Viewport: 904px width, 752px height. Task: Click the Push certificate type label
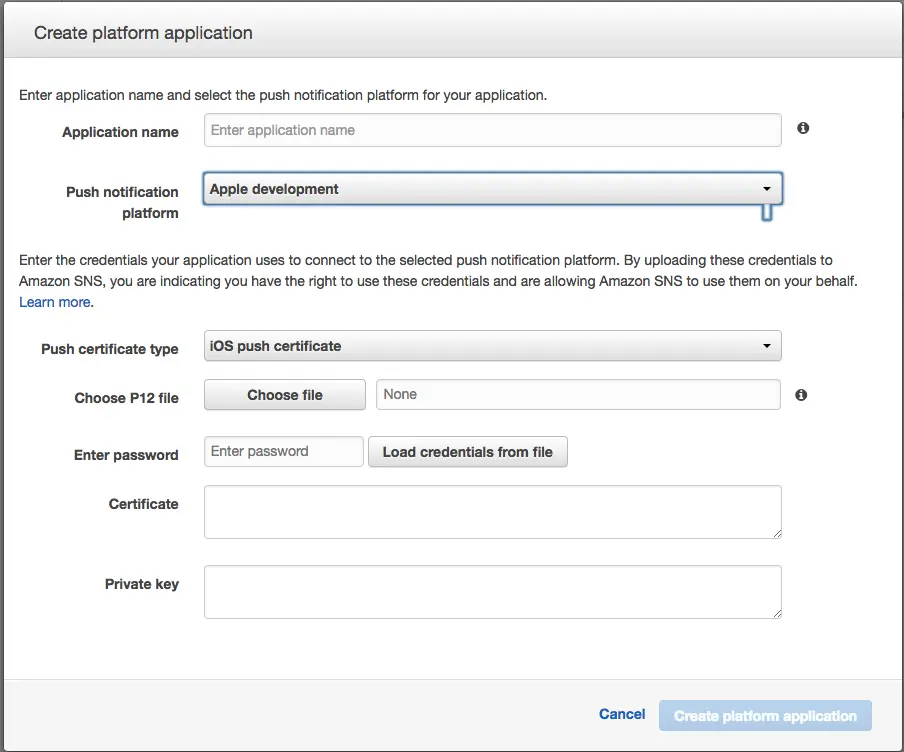coord(110,349)
